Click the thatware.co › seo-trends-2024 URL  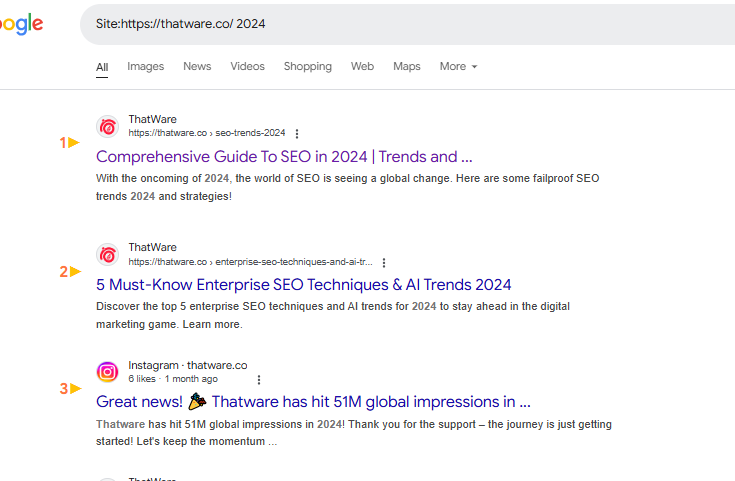pos(207,133)
